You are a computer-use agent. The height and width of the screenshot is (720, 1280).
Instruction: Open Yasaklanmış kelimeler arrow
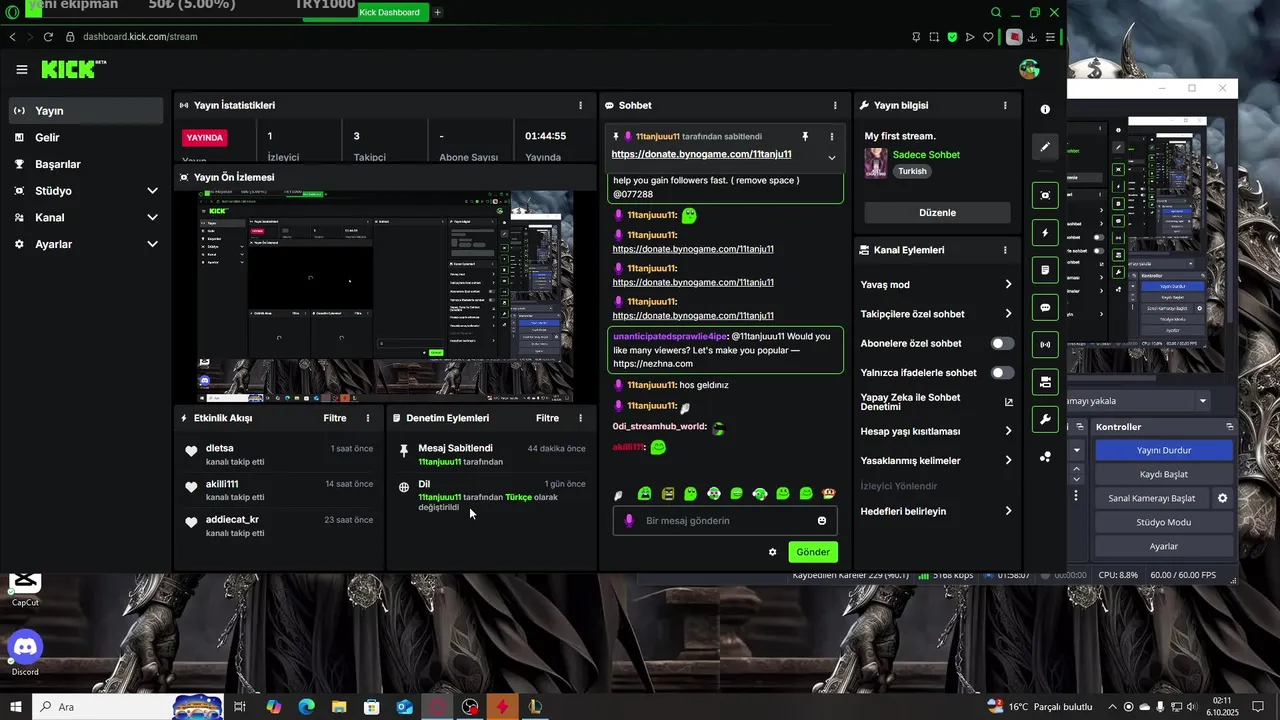(x=1008, y=461)
